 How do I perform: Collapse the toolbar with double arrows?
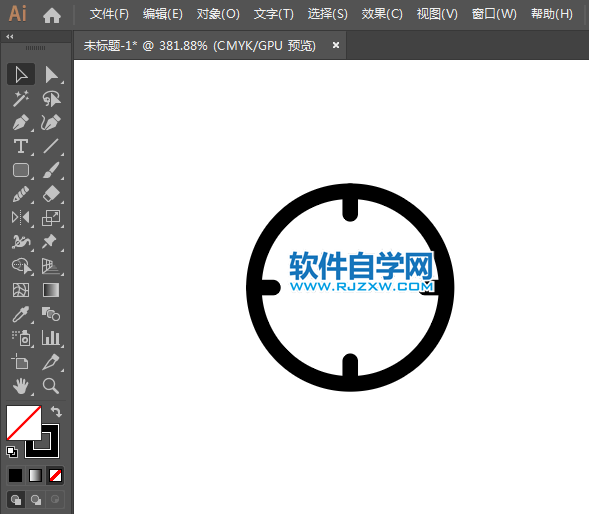[x=10, y=36]
